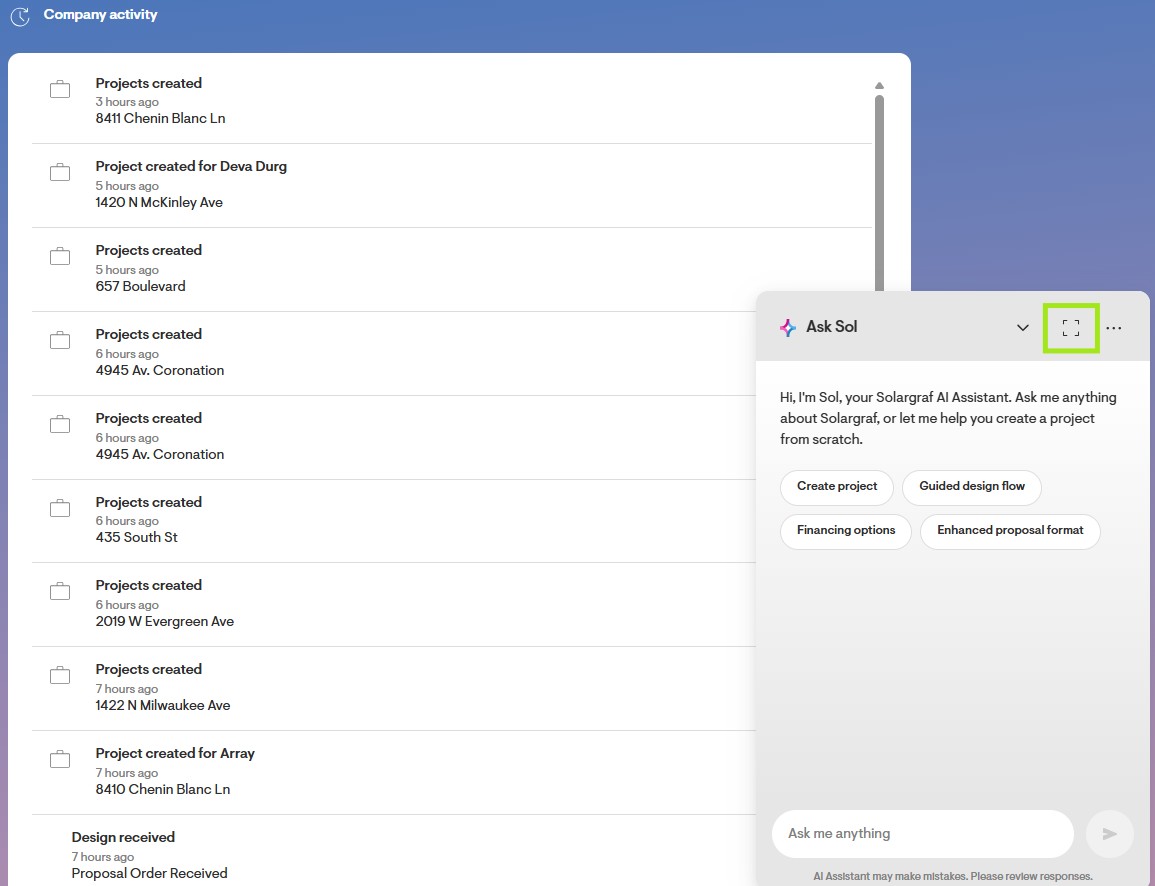Click briefcase icon for 1420 N McKinley Ave
Screen dimensions: 1155x886
pyautogui.click(x=60, y=172)
